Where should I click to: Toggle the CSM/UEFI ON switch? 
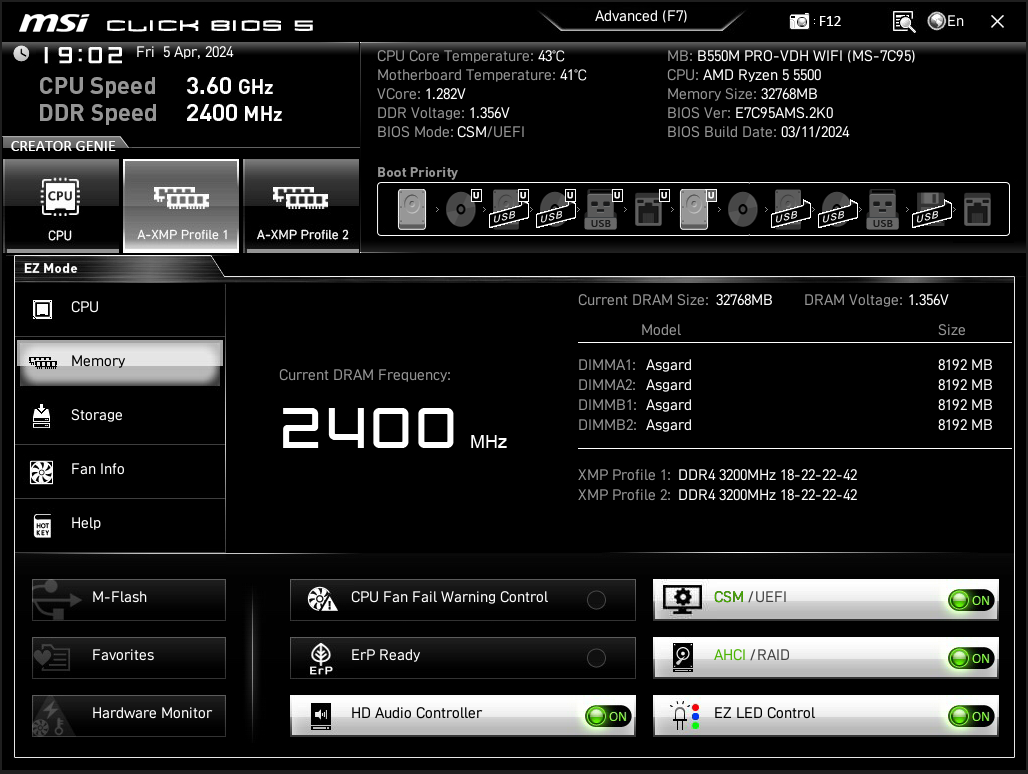click(971, 600)
